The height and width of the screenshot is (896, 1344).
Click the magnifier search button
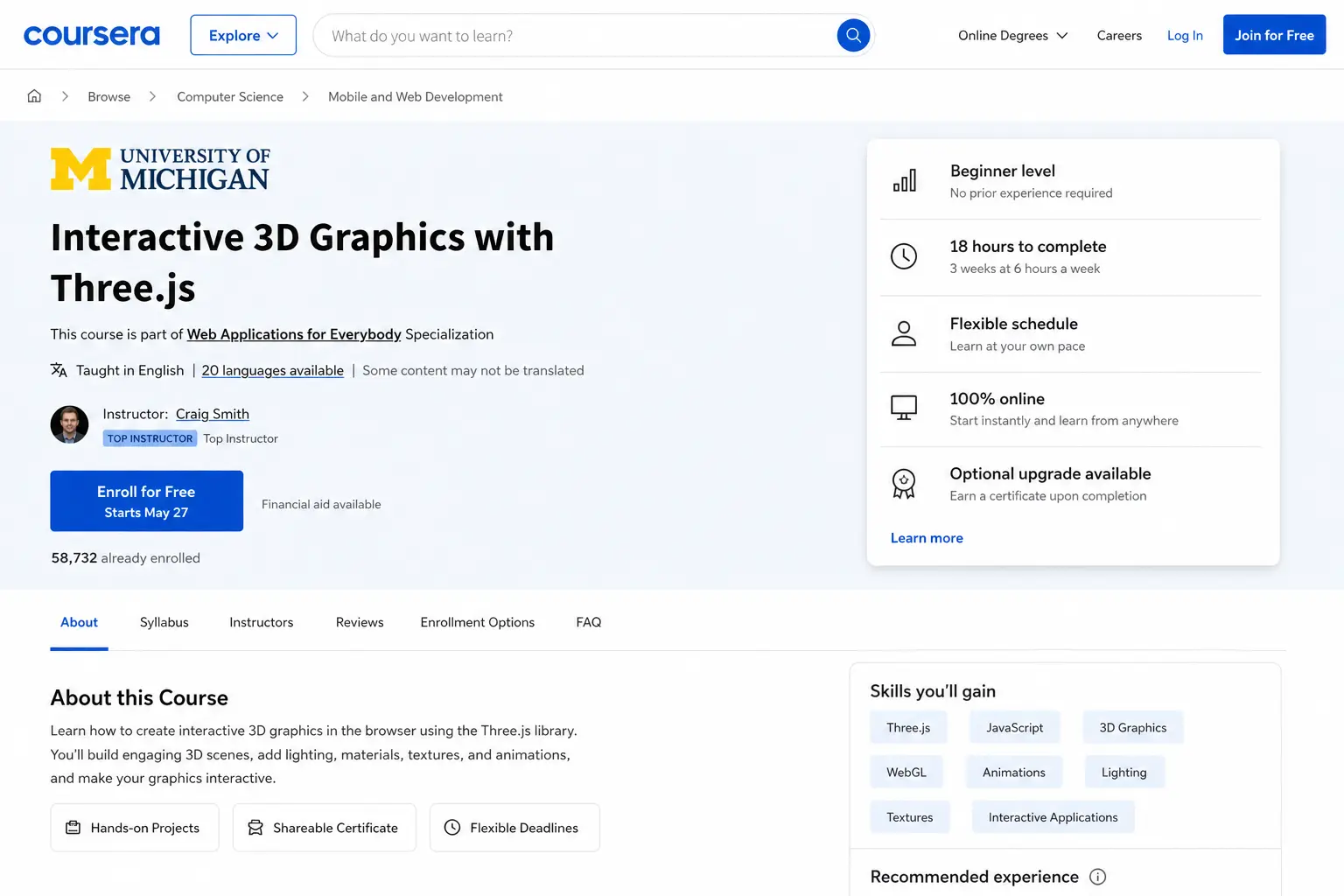853,35
